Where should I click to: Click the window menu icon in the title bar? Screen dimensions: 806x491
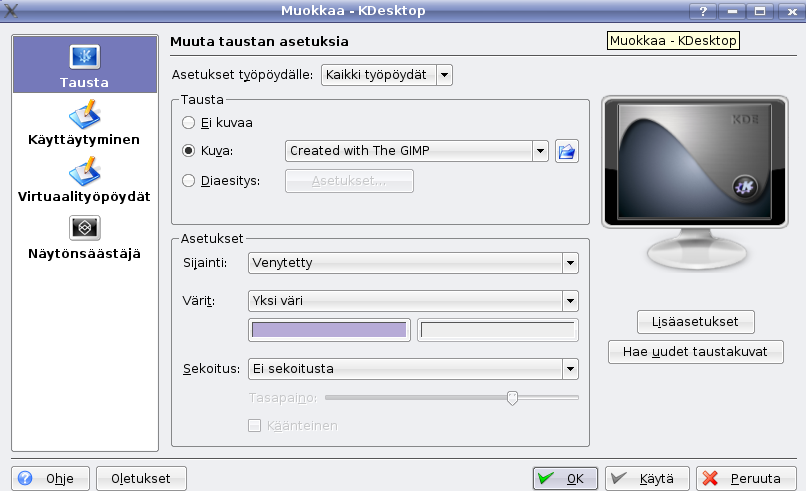click(12, 10)
